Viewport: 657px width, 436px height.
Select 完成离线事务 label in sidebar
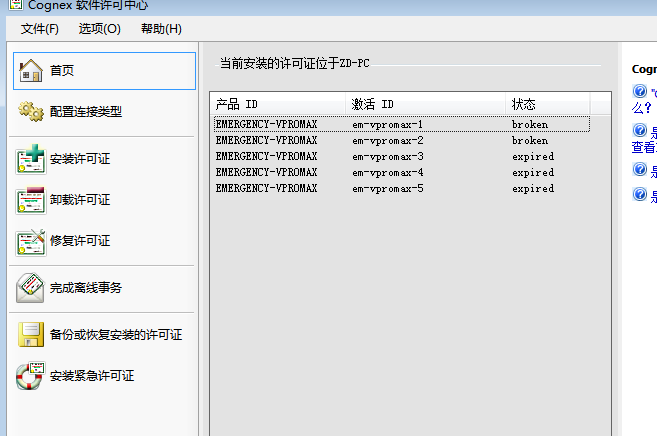tap(86, 288)
